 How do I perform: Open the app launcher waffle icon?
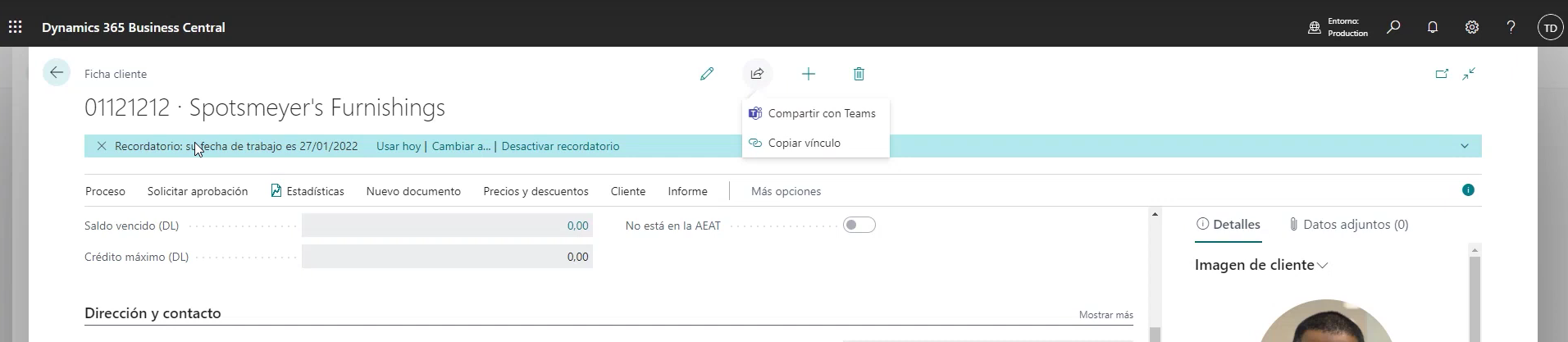point(16,27)
